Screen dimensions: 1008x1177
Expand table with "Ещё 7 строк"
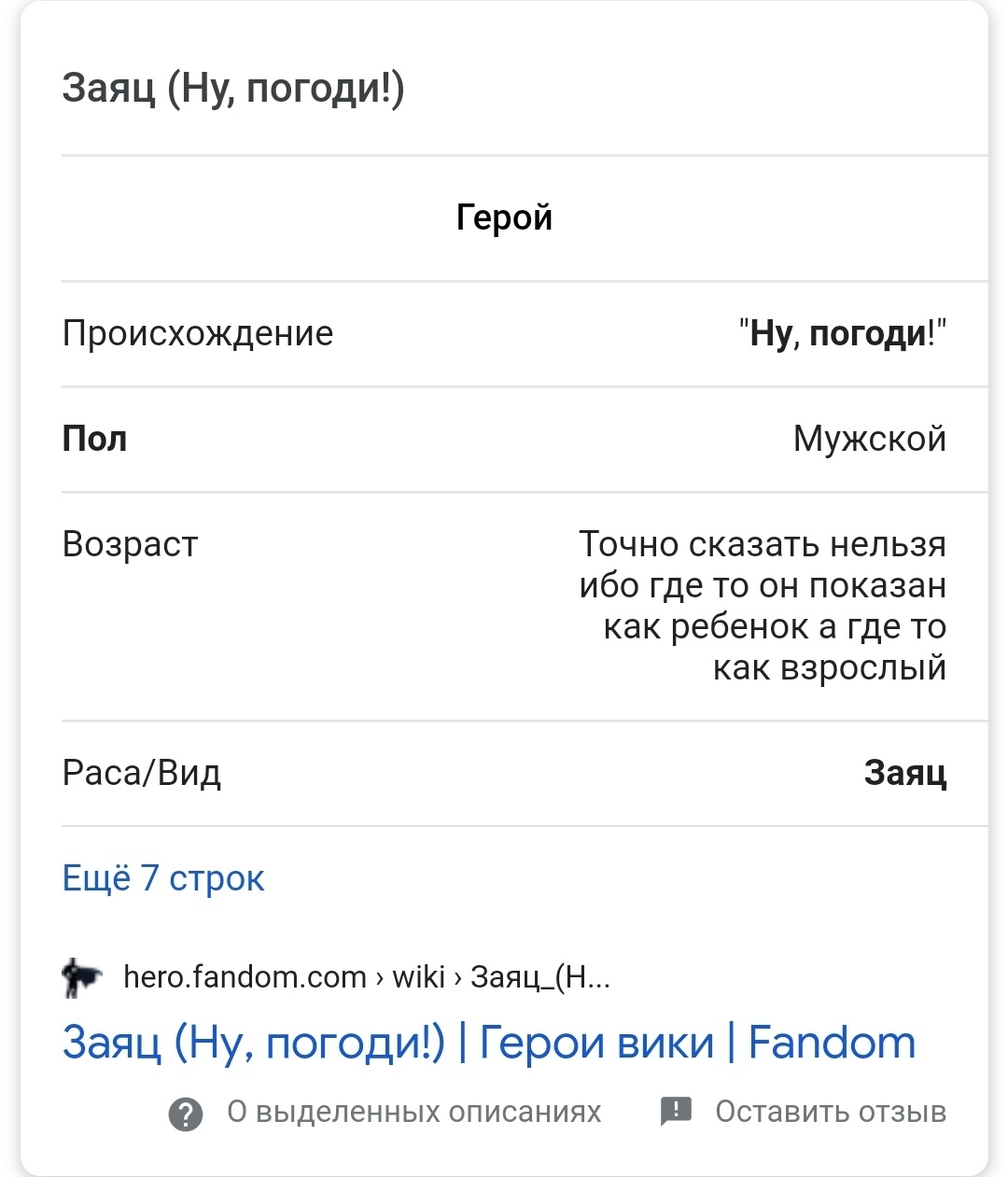(x=163, y=878)
